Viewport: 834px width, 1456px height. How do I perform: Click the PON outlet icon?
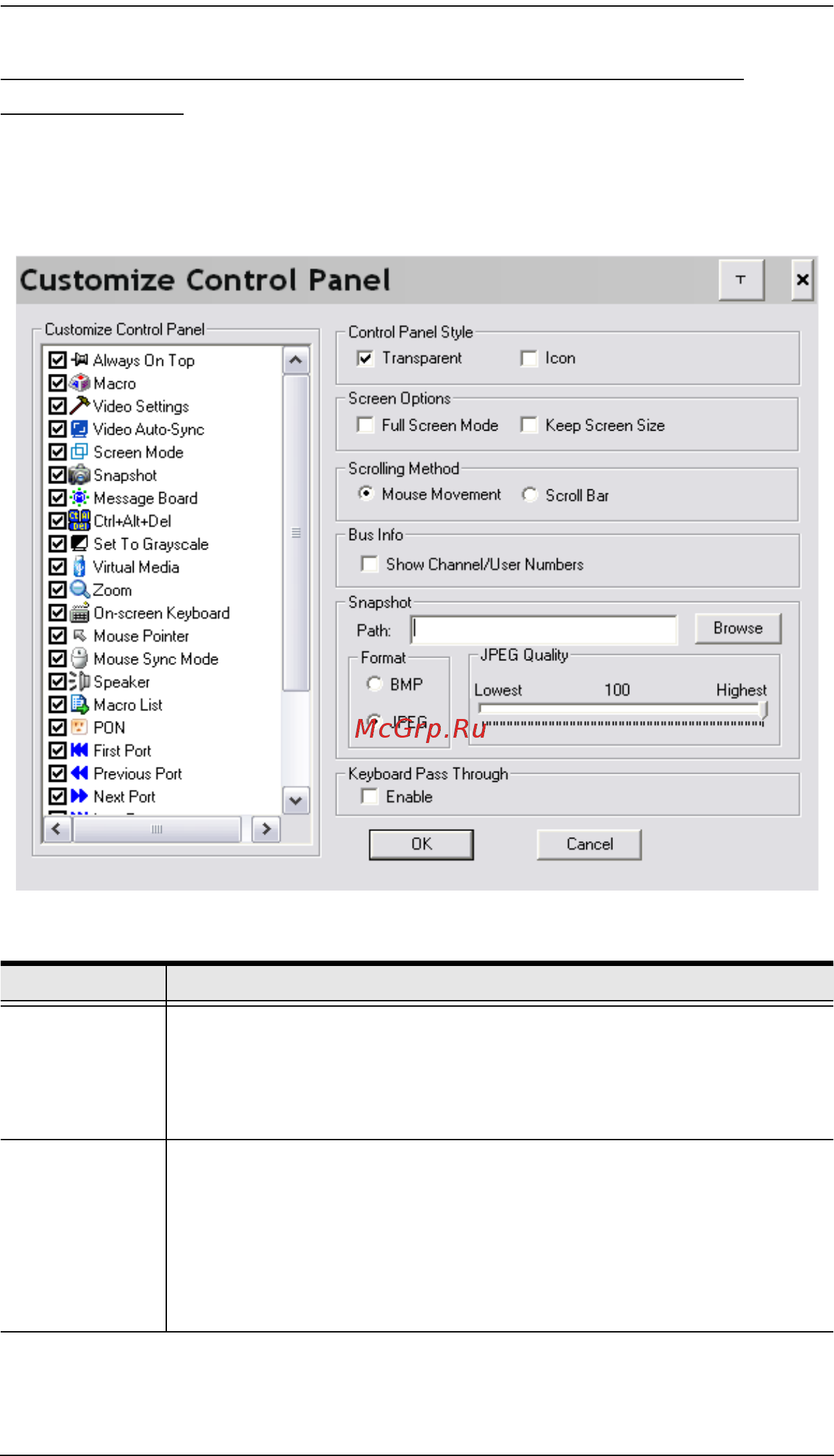79,727
